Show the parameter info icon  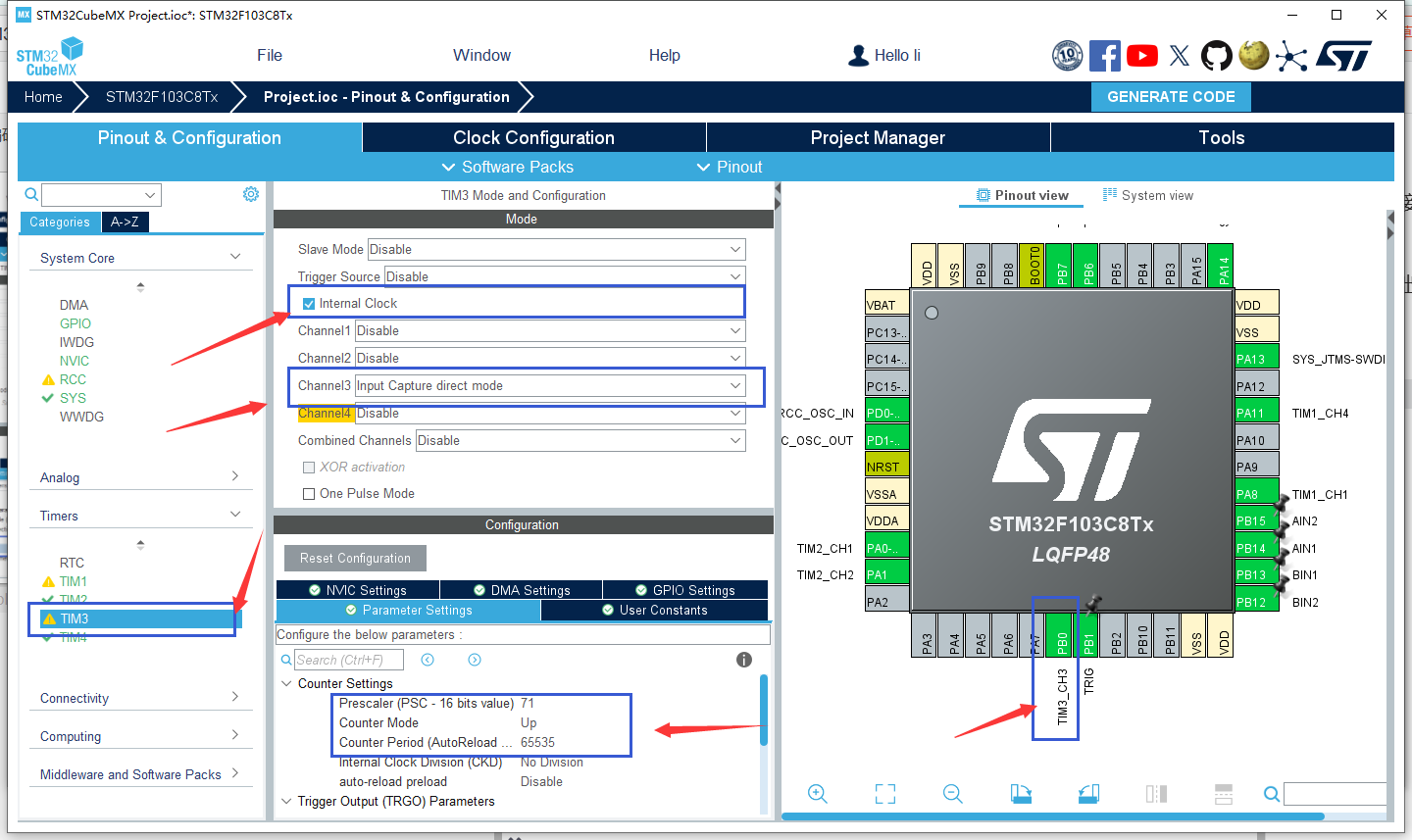point(744,660)
